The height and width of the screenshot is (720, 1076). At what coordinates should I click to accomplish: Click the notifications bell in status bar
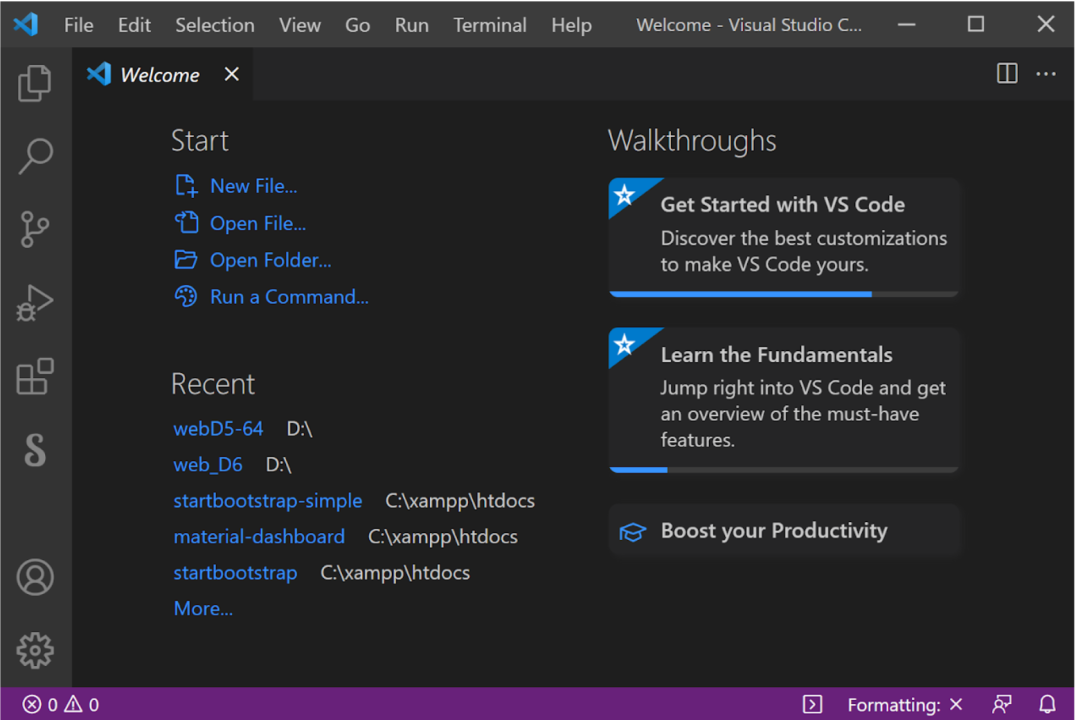point(1047,704)
